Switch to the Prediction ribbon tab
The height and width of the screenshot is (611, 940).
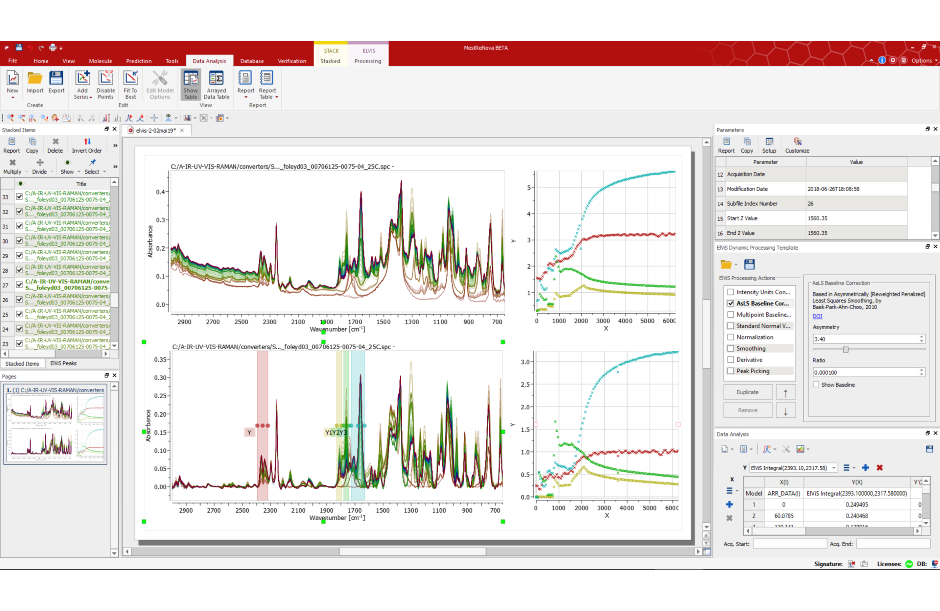pos(139,61)
